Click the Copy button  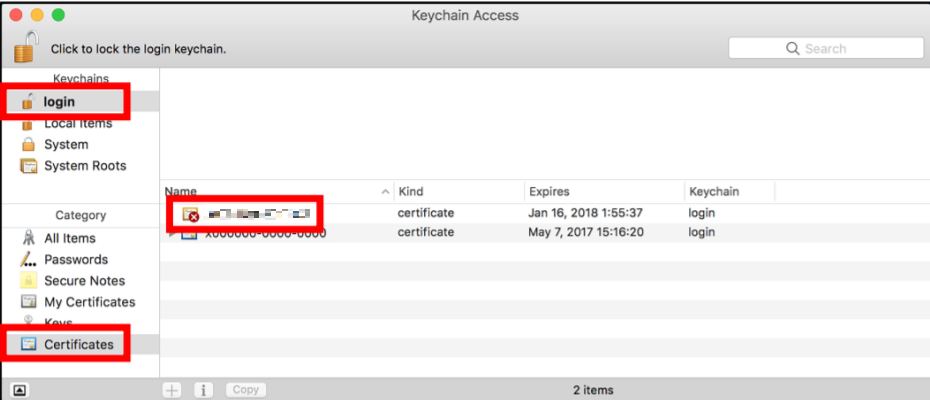tap(245, 390)
